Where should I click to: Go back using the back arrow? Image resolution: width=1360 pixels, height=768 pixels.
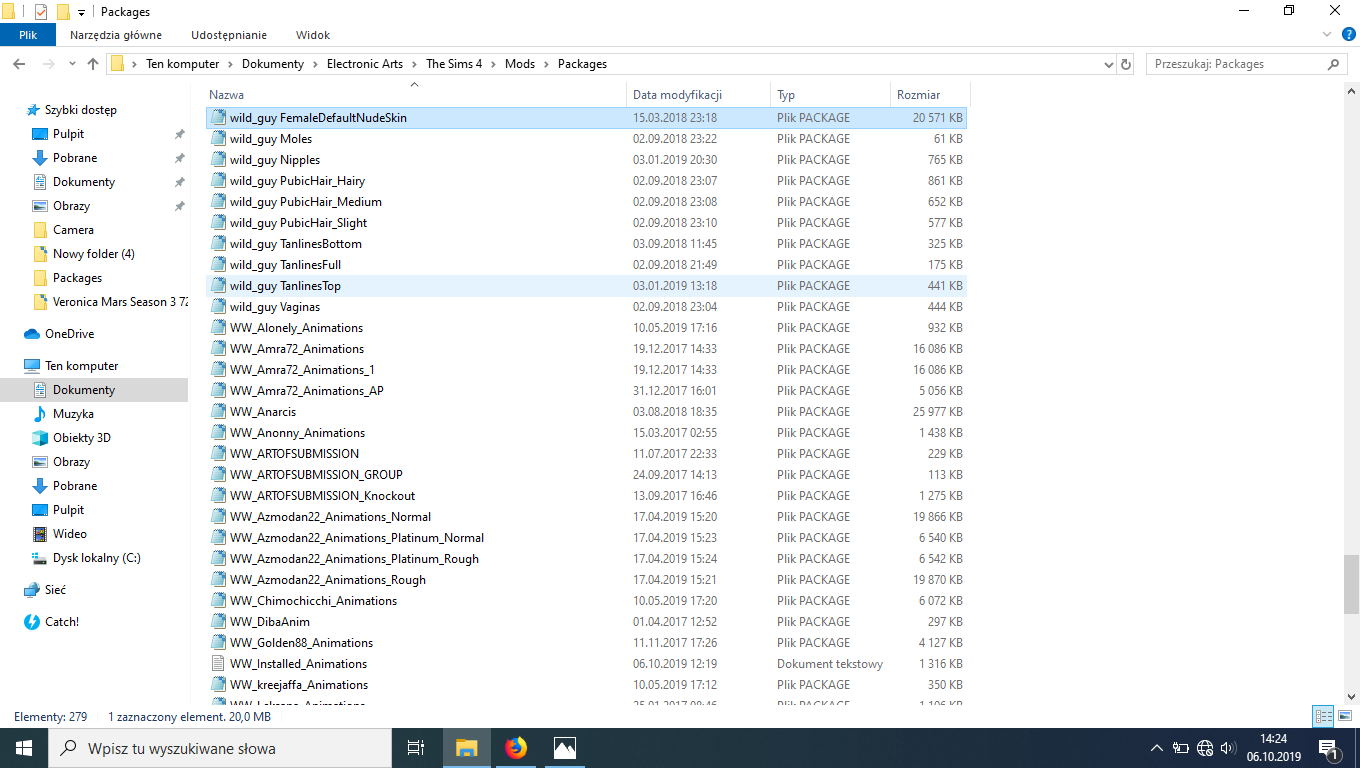click(19, 64)
